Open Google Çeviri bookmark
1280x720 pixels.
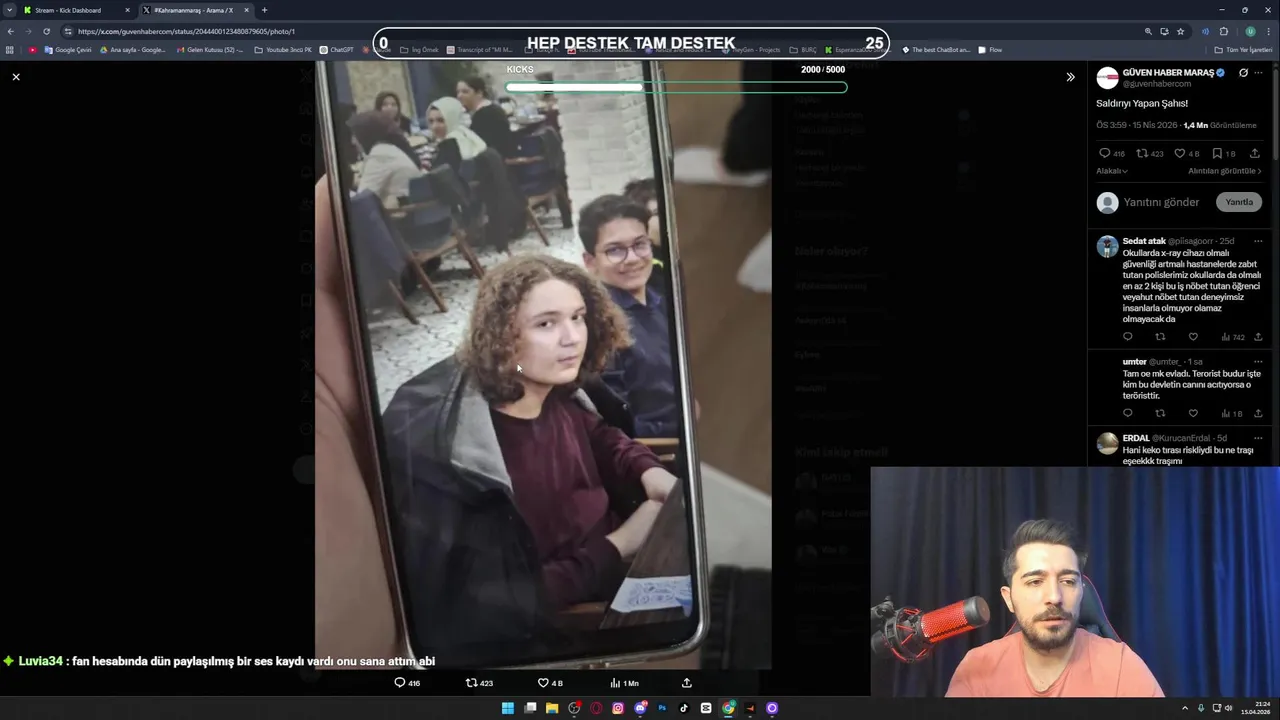point(68,50)
